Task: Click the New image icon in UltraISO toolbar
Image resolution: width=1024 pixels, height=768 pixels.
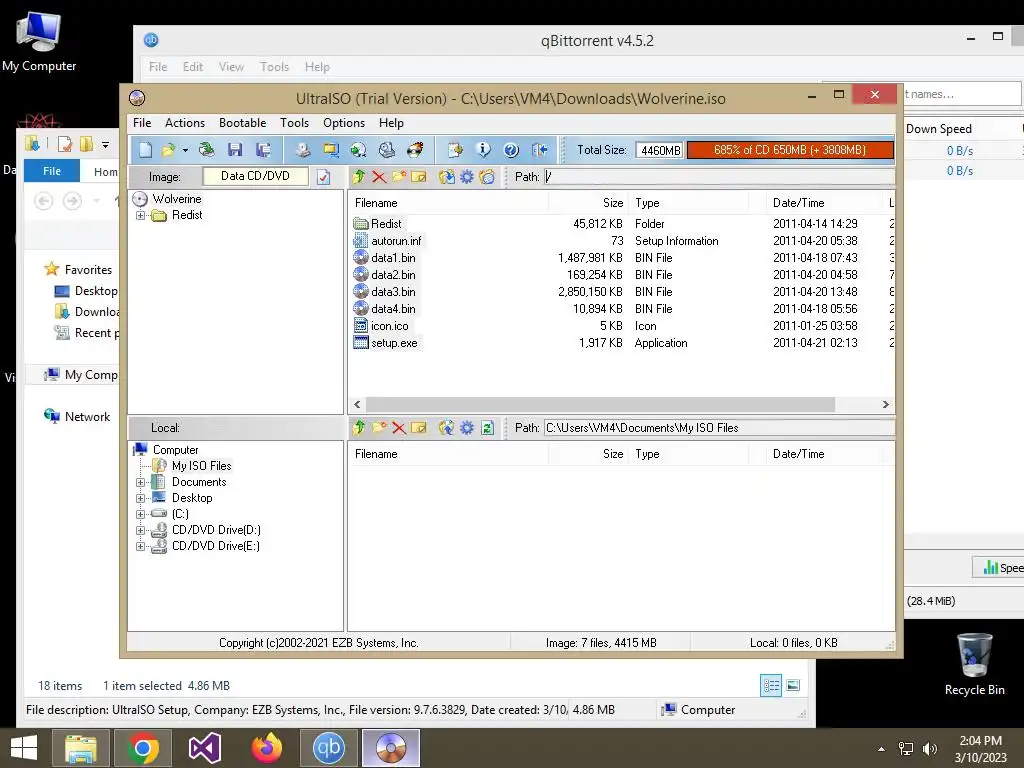Action: pyautogui.click(x=145, y=150)
